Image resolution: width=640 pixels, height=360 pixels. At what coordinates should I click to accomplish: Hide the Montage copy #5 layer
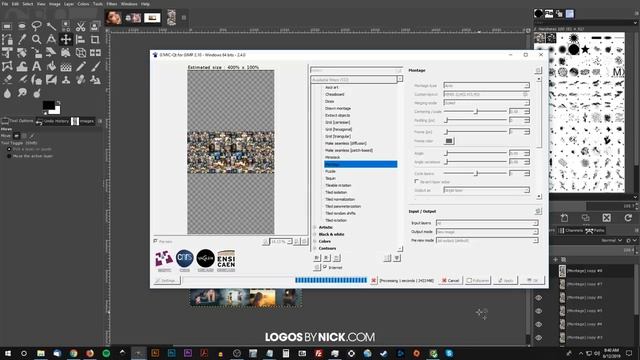point(538,311)
